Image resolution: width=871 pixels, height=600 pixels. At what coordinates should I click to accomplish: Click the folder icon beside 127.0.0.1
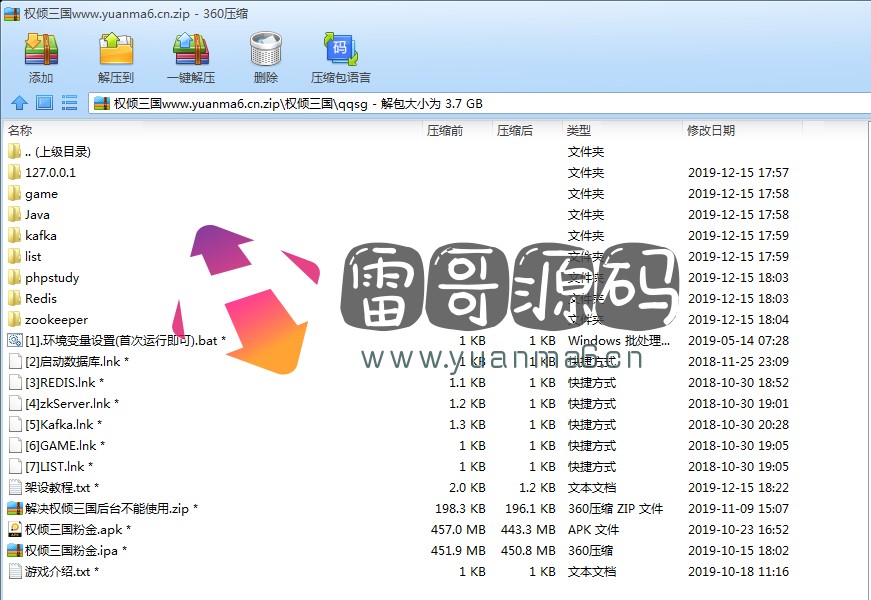coord(14,172)
